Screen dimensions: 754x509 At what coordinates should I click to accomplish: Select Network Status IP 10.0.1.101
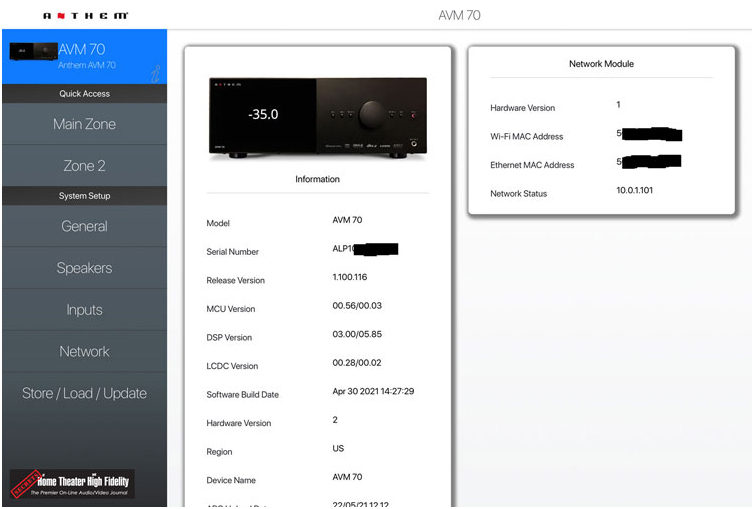[634, 190]
